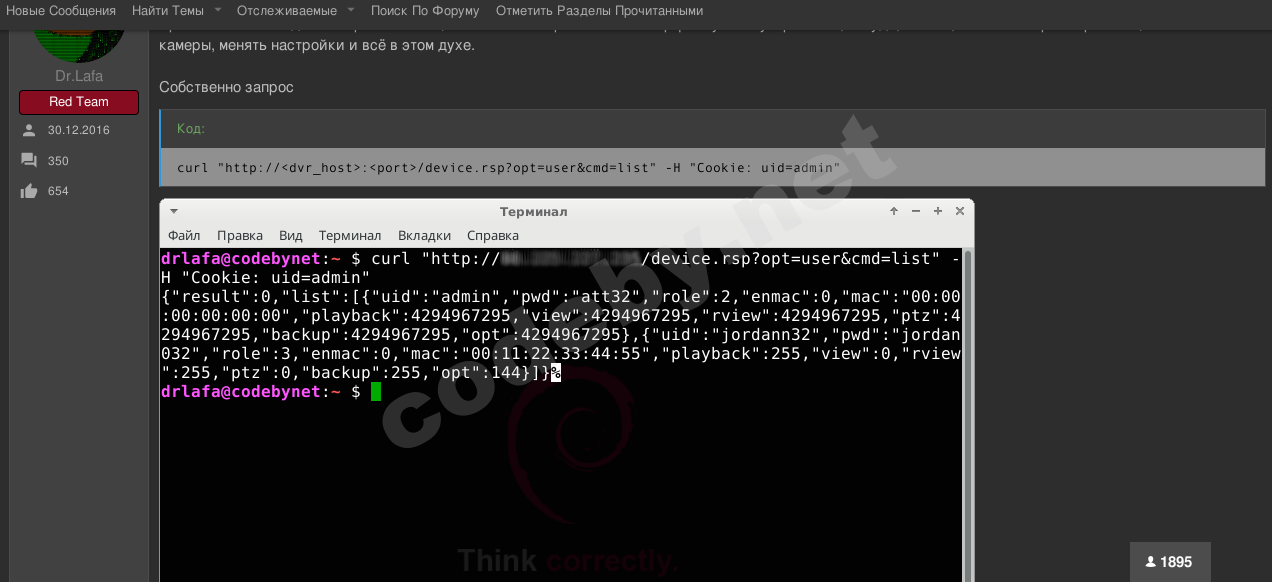Open the Справка menu in terminal
Image resolution: width=1272 pixels, height=582 pixels.
point(493,235)
